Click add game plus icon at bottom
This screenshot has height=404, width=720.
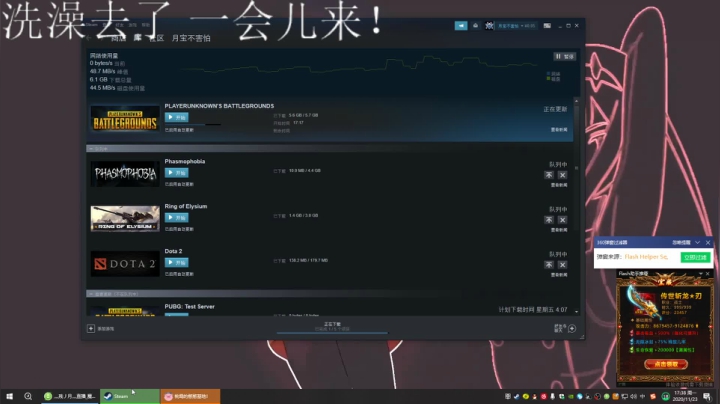[91, 328]
